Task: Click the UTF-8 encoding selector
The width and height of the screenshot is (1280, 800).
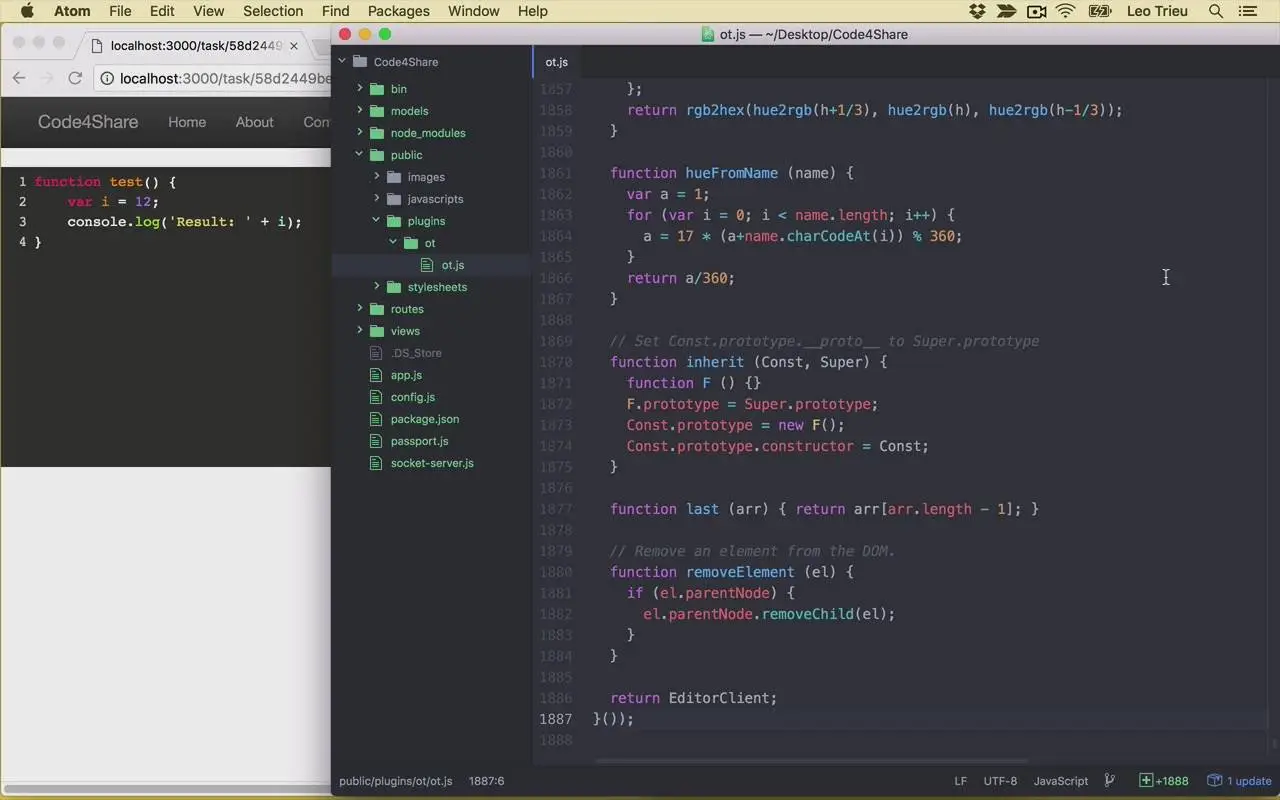Action: [x=1000, y=781]
